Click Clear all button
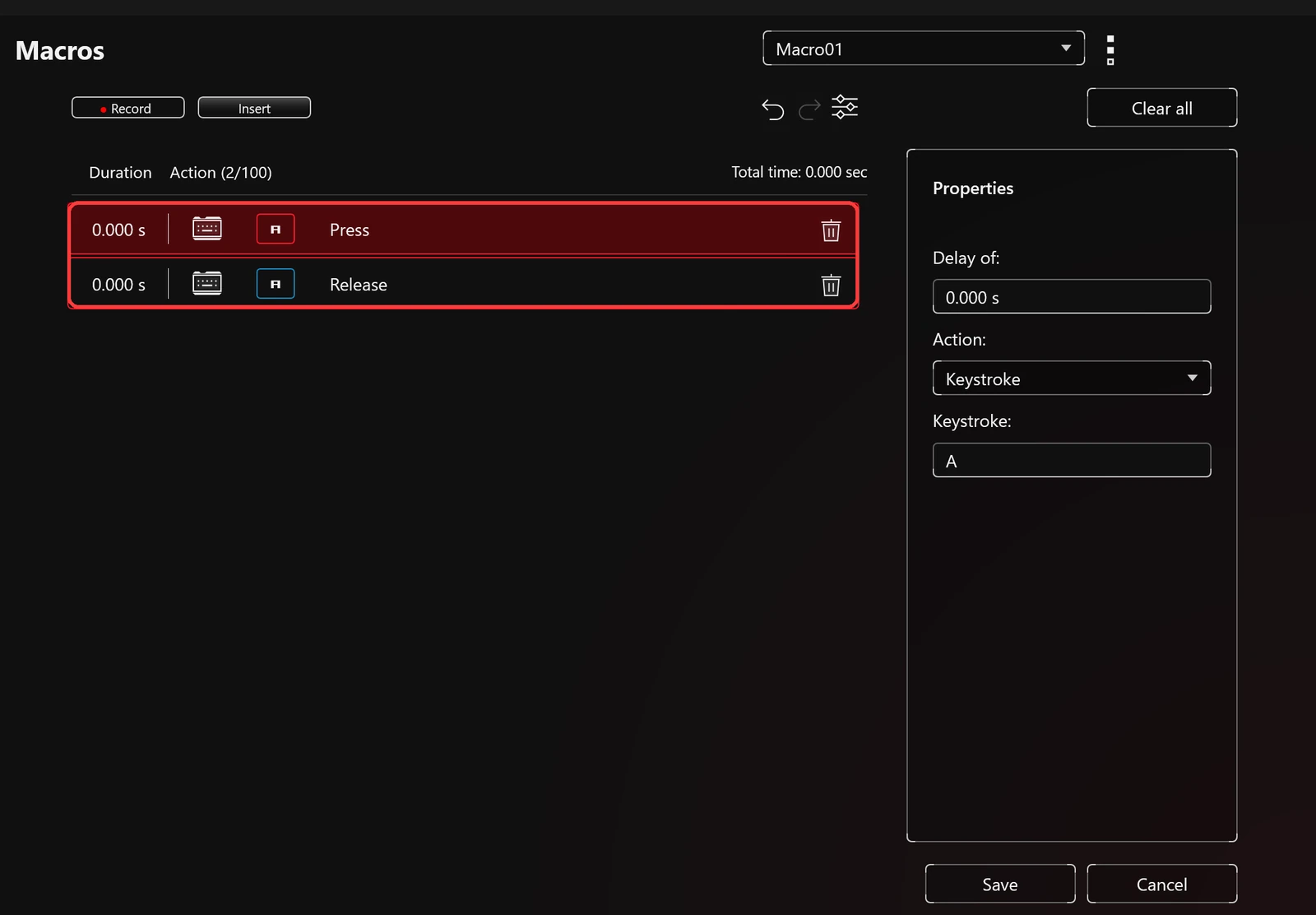 pyautogui.click(x=1161, y=108)
